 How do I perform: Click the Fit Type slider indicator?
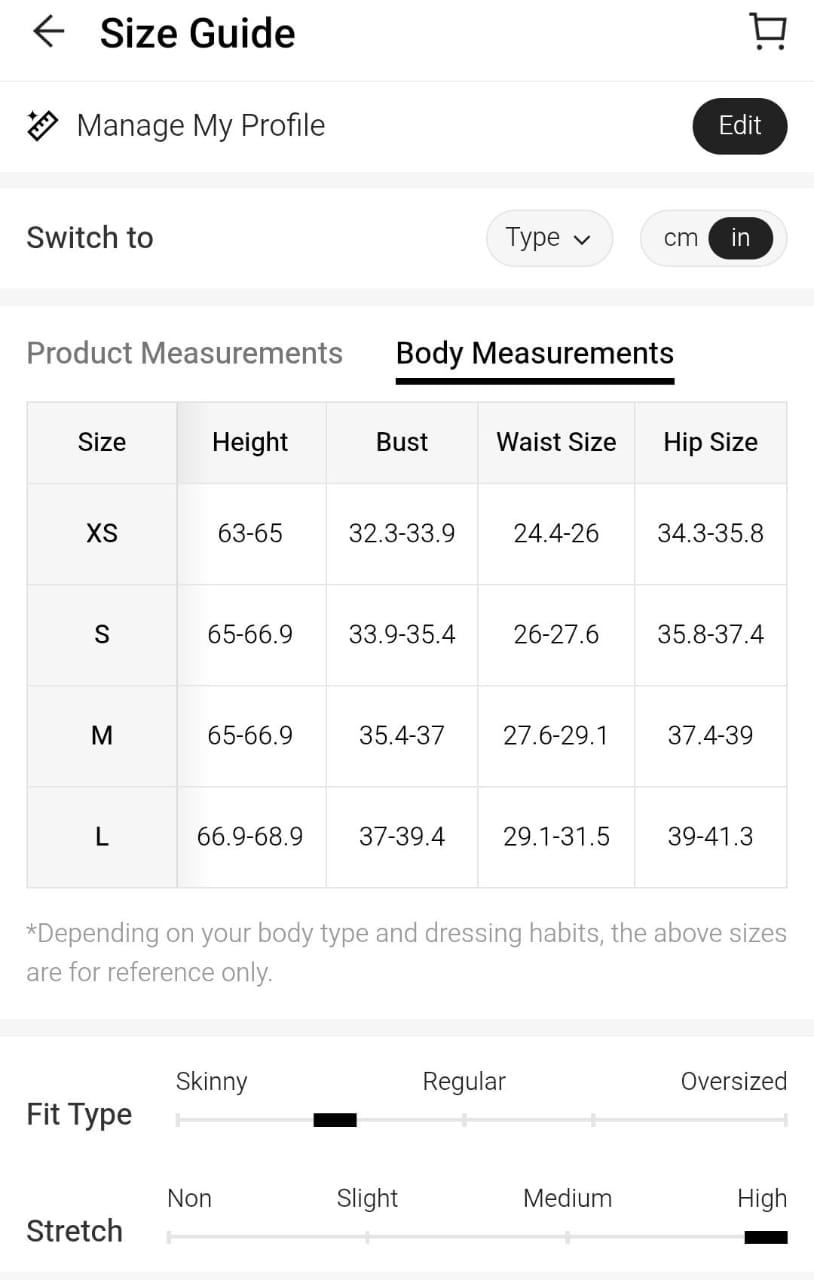click(x=335, y=1120)
